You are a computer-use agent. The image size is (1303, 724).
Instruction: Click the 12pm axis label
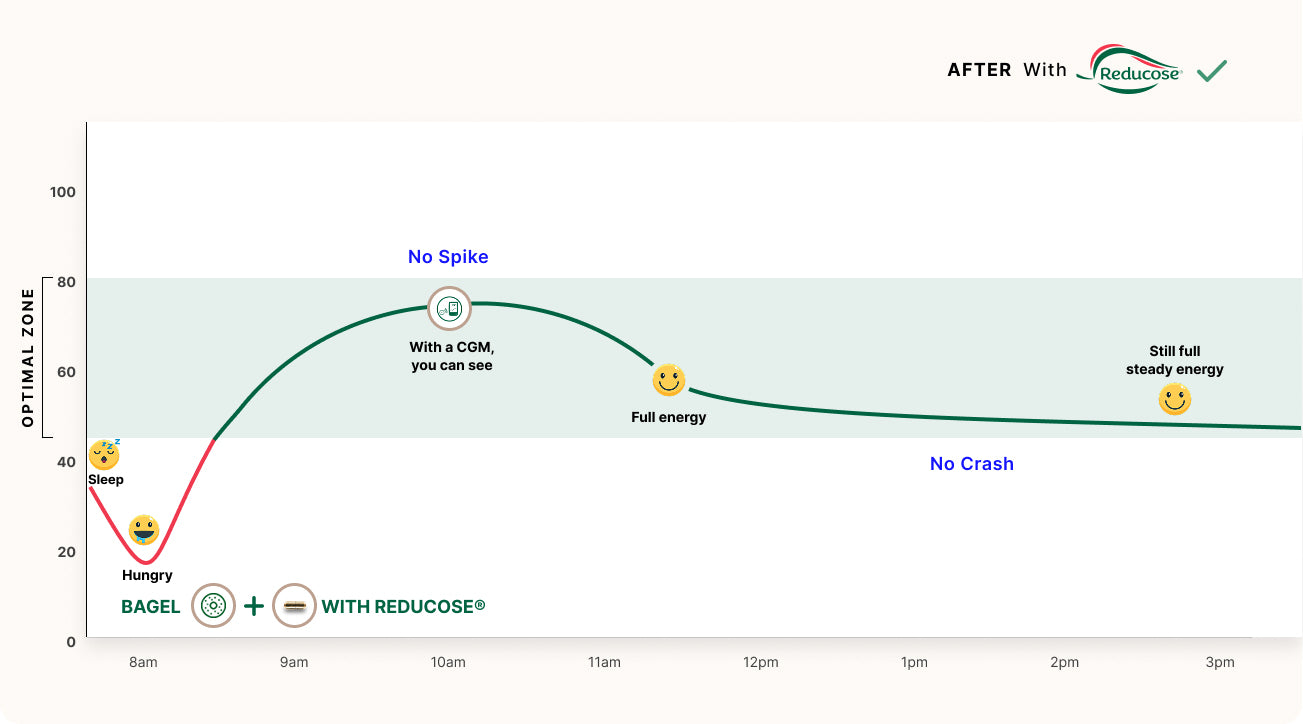760,662
